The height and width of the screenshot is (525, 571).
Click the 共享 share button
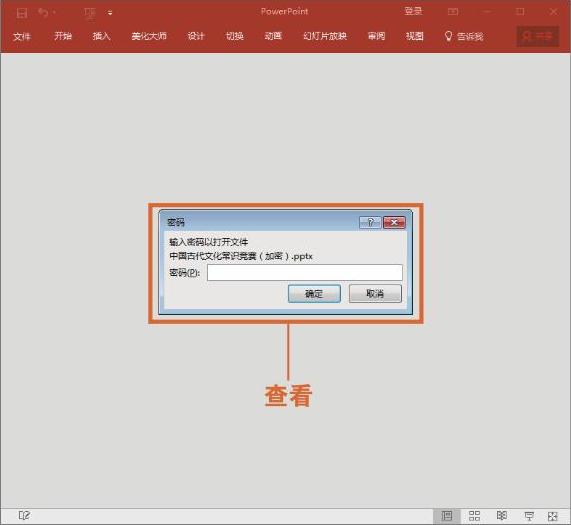[537, 36]
